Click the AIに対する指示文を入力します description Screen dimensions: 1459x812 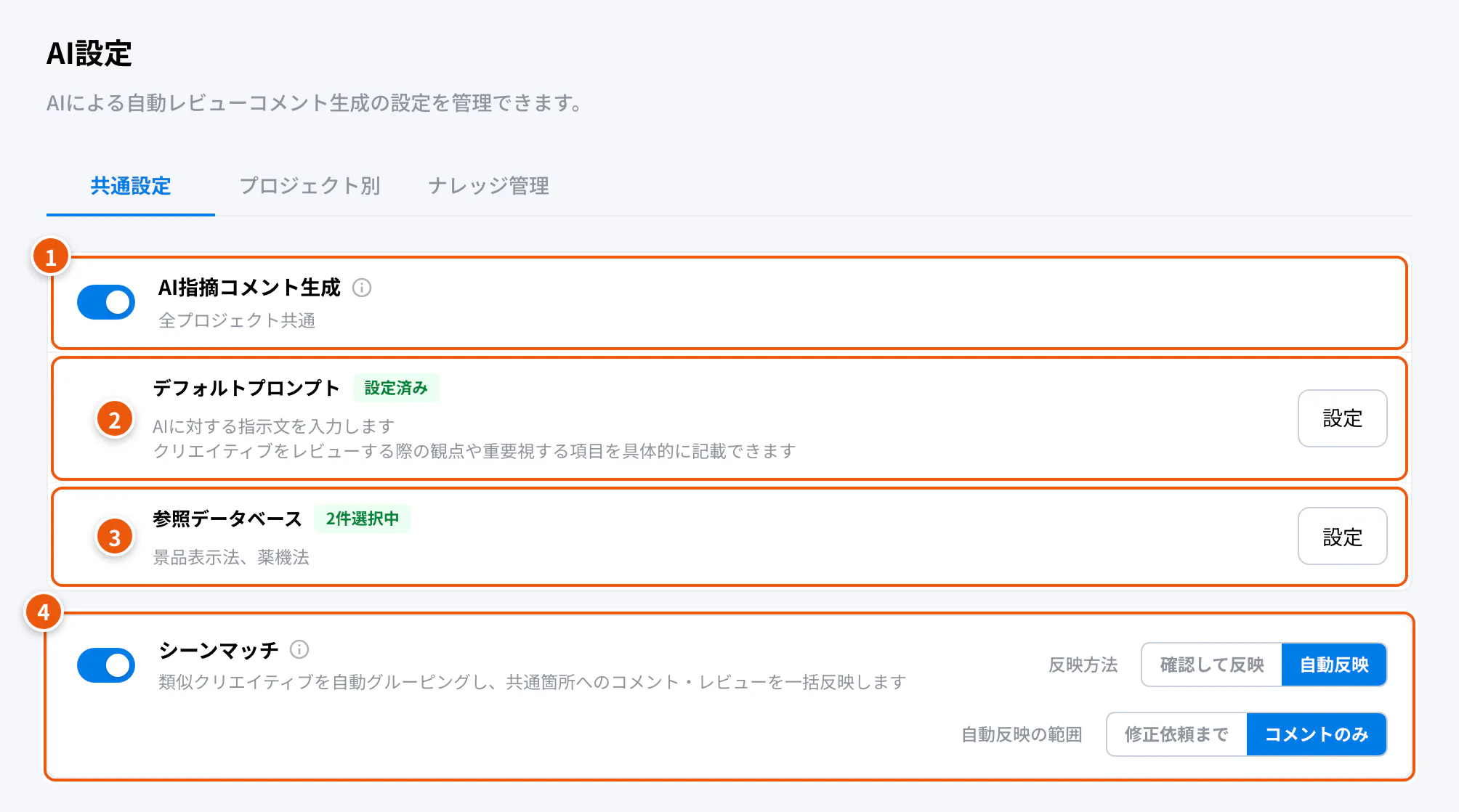(274, 426)
